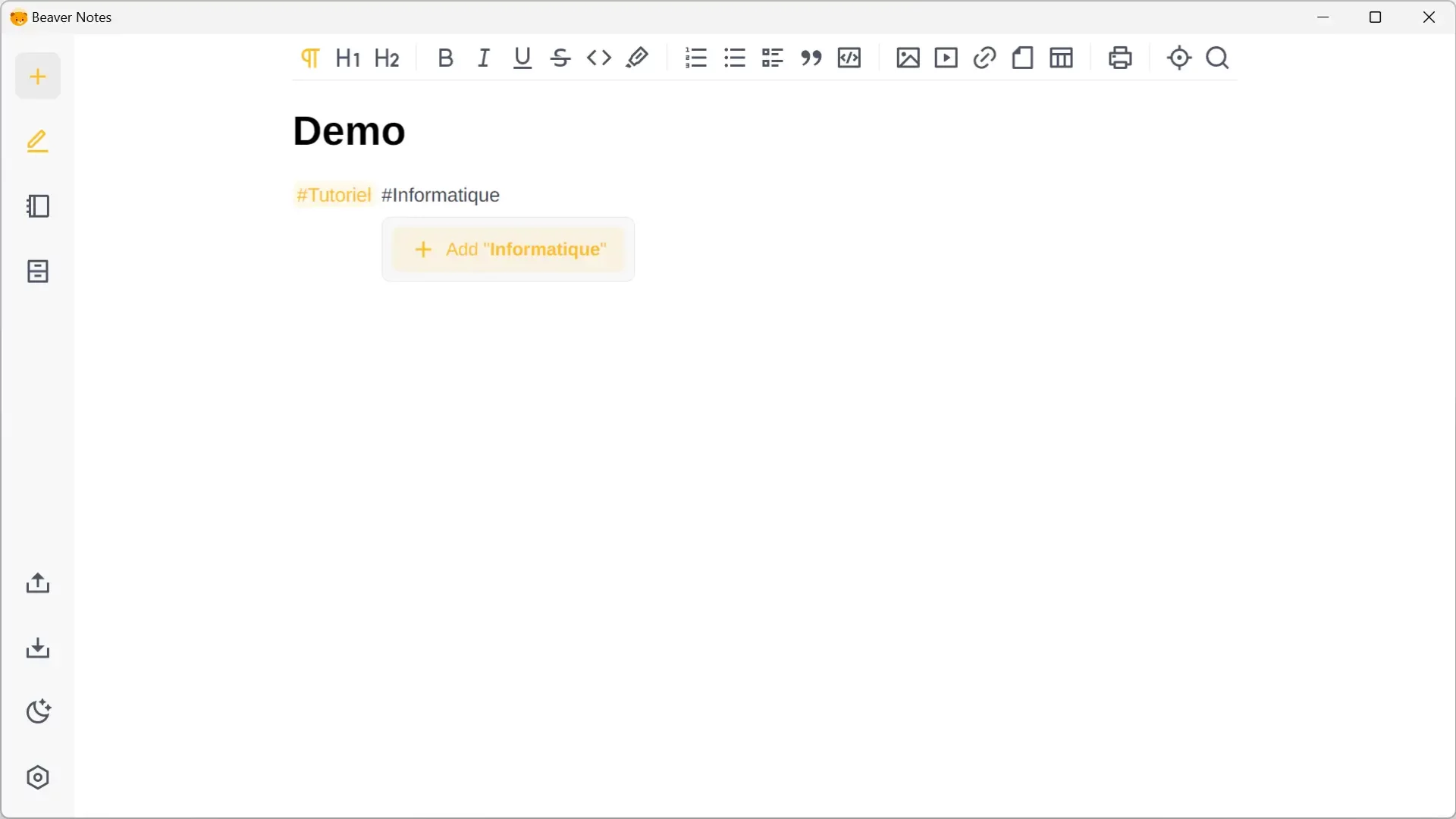
Task: Toggle strikethrough formatting
Action: [x=560, y=58]
